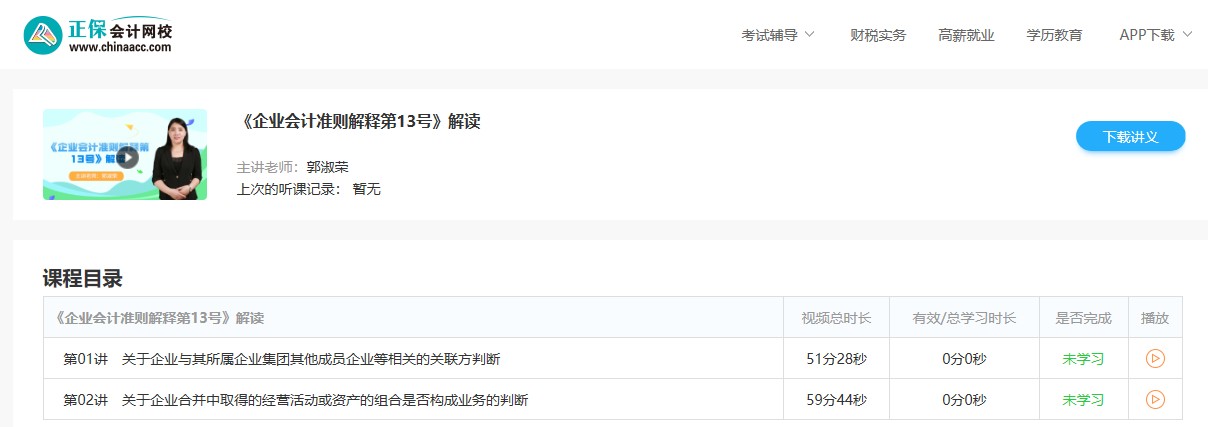
Task: Click www.chinaacc.com site address text
Action: tap(120, 47)
